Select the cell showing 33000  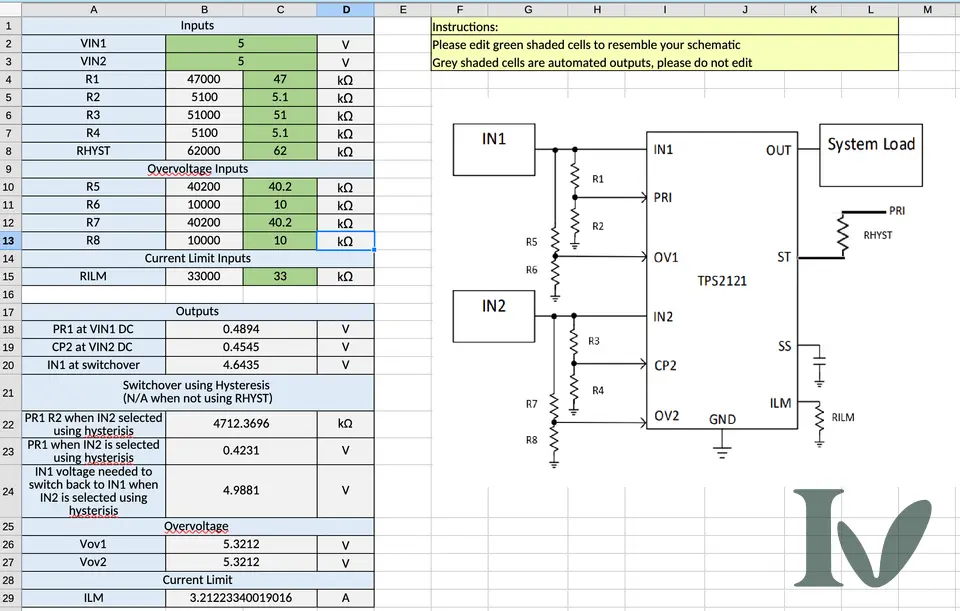[x=204, y=276]
